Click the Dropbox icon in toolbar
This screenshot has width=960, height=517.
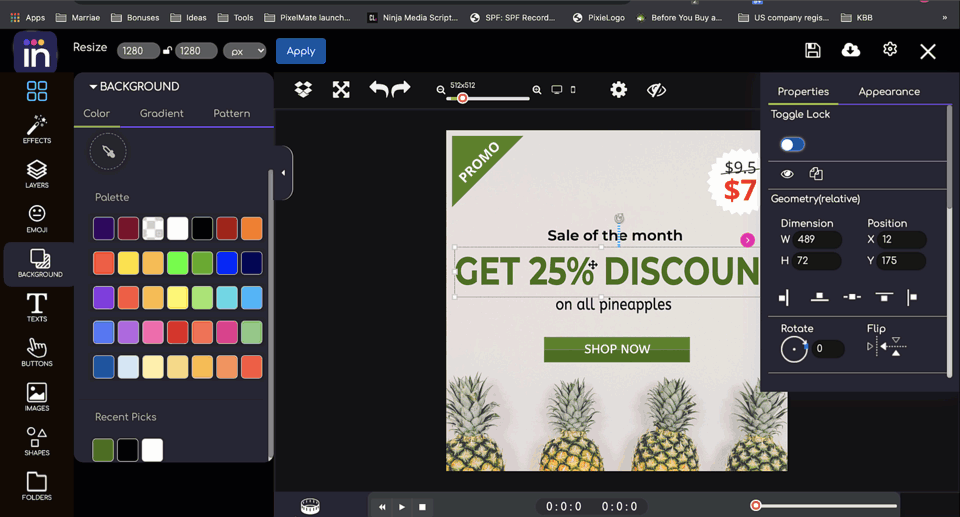(x=303, y=90)
